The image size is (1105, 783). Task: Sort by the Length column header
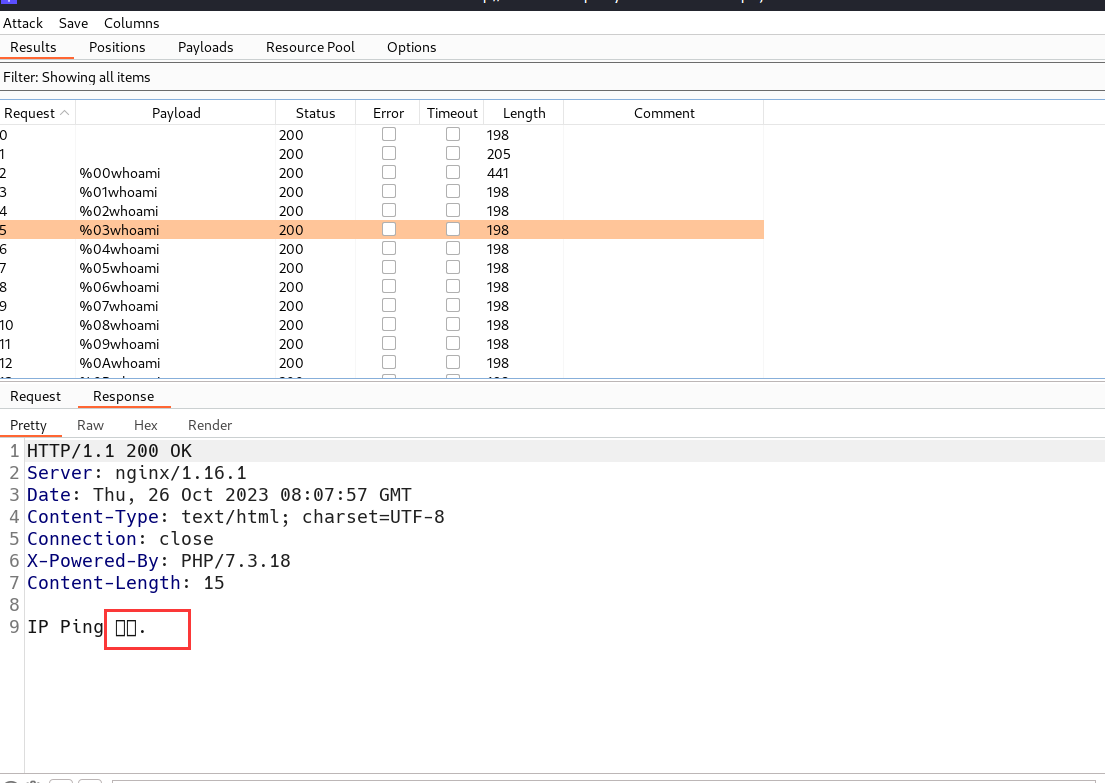click(524, 113)
